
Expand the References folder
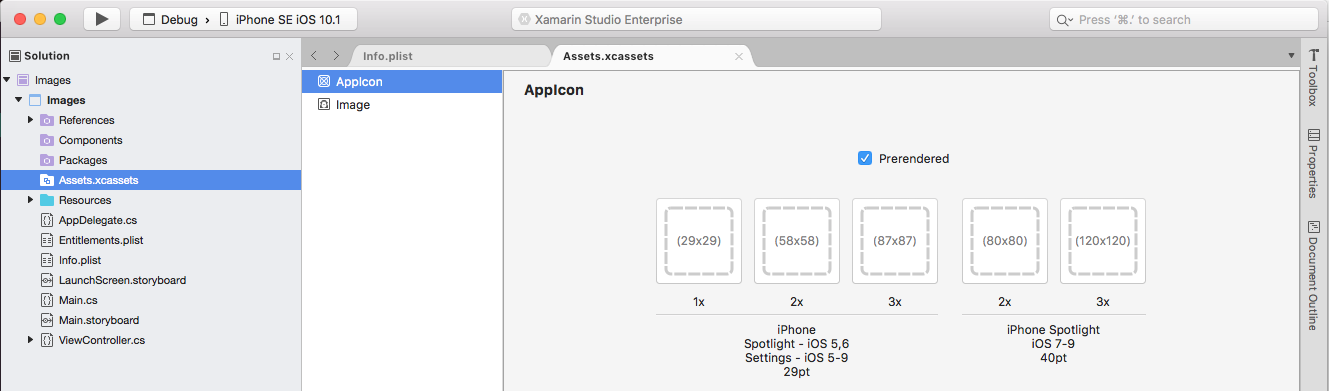coord(30,120)
